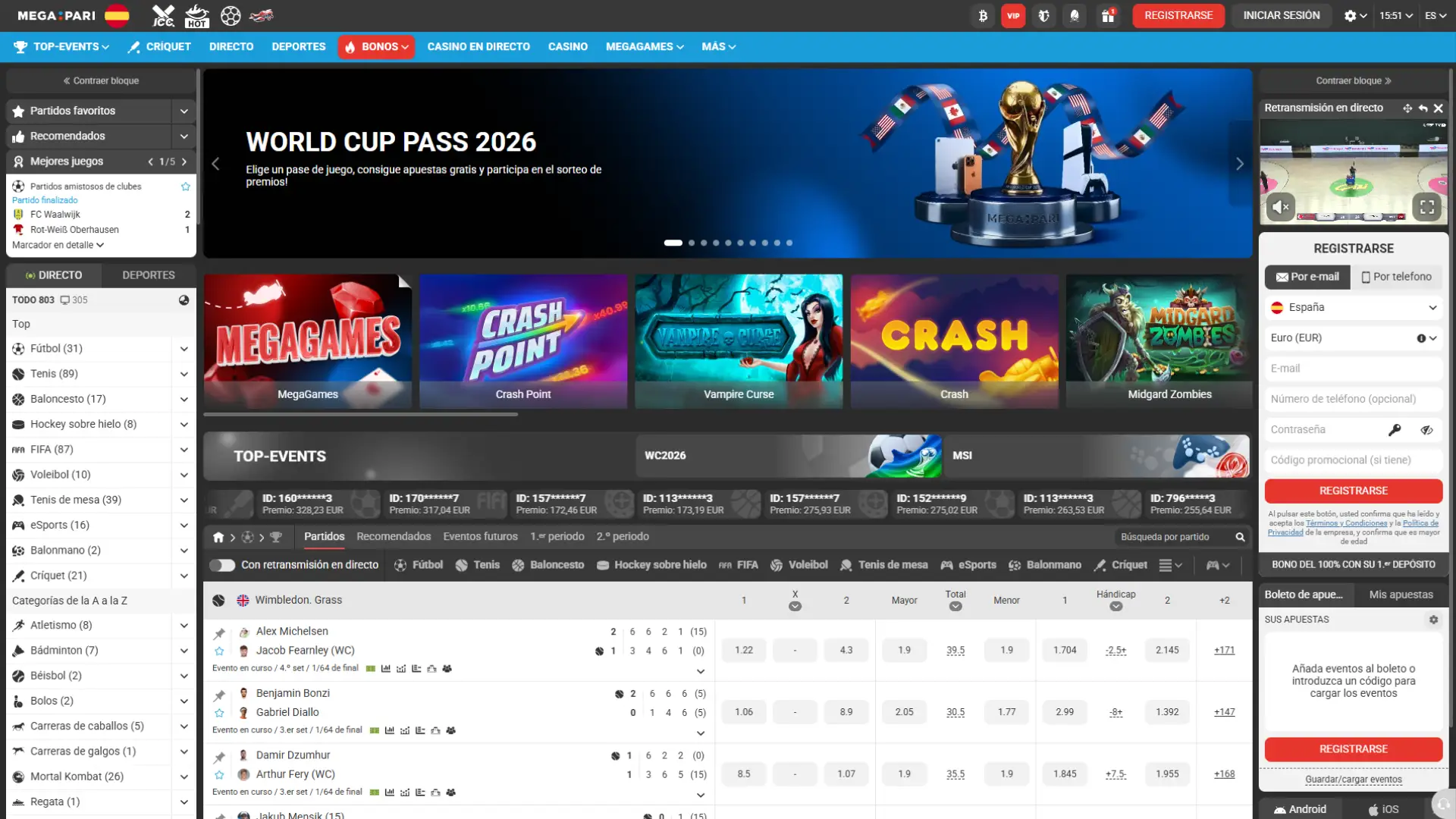This screenshot has height=819, width=1456.
Task: Open the BONOS menu
Action: pyautogui.click(x=376, y=47)
